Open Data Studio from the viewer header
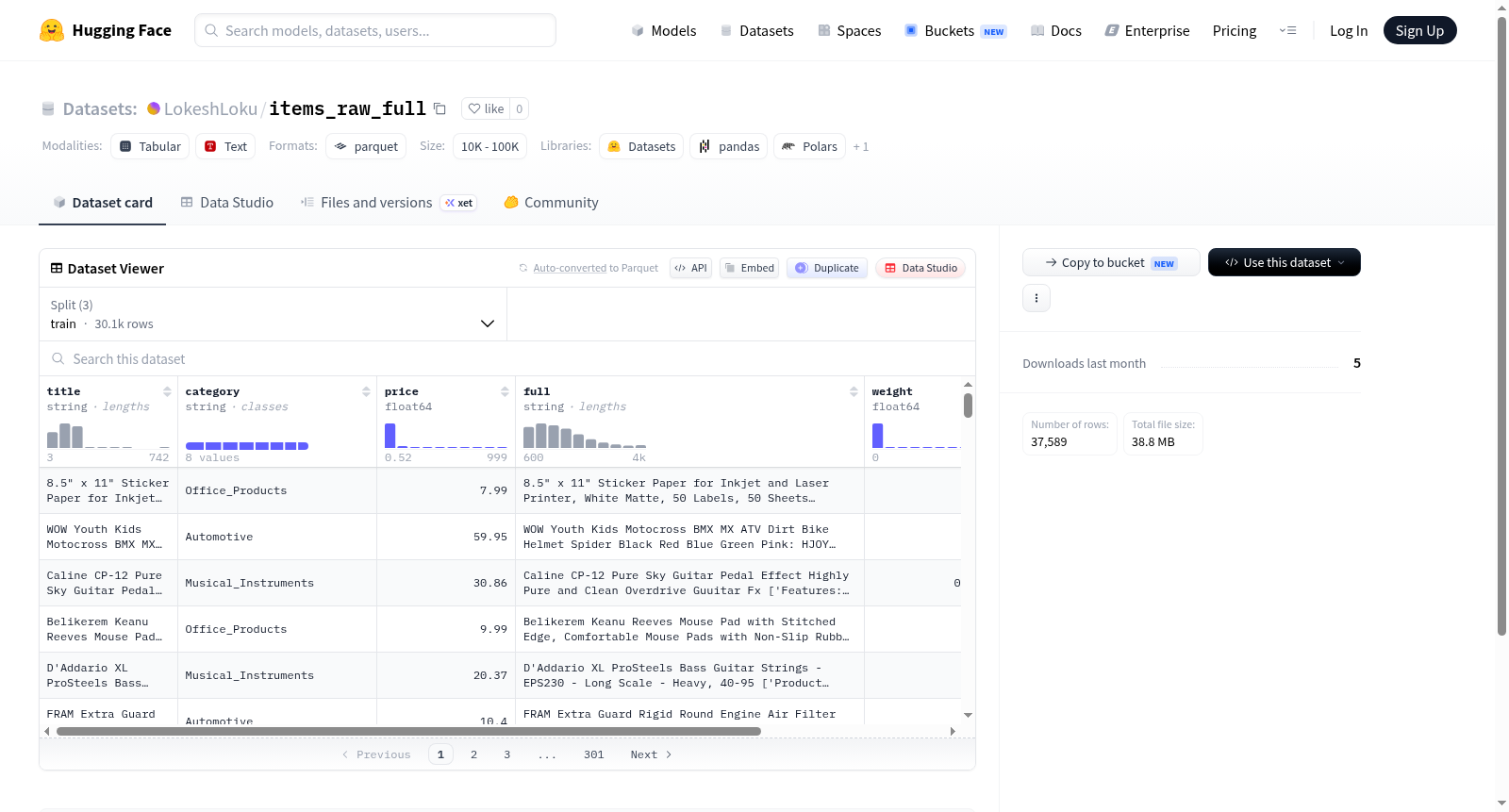Image resolution: width=1509 pixels, height=812 pixels. tap(920, 268)
